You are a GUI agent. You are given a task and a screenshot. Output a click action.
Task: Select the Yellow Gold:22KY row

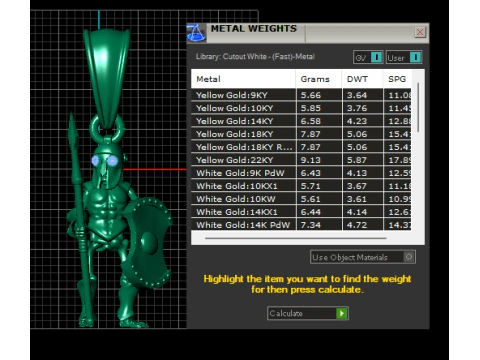pyautogui.click(x=301, y=160)
